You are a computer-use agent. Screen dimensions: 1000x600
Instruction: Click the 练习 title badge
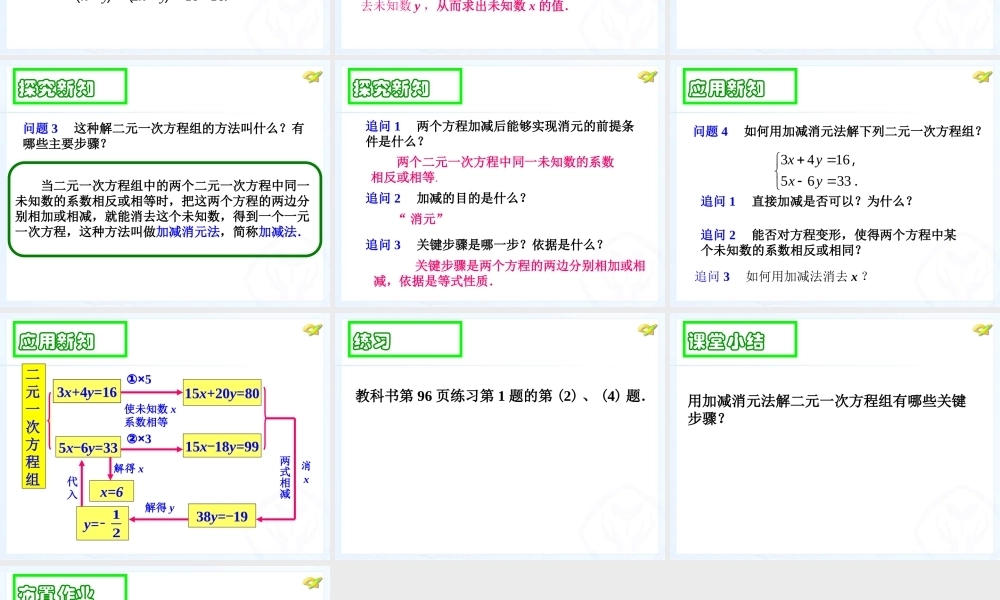pyautogui.click(x=404, y=339)
